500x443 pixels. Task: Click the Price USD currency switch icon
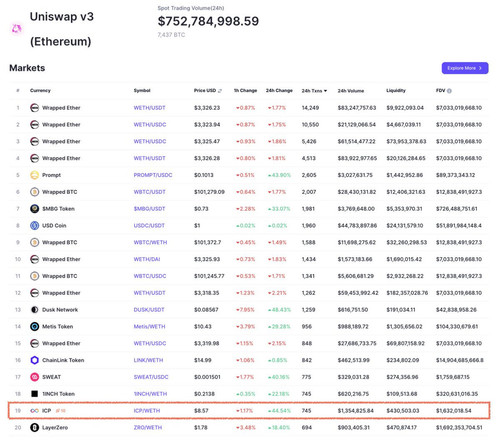pyautogui.click(x=220, y=91)
